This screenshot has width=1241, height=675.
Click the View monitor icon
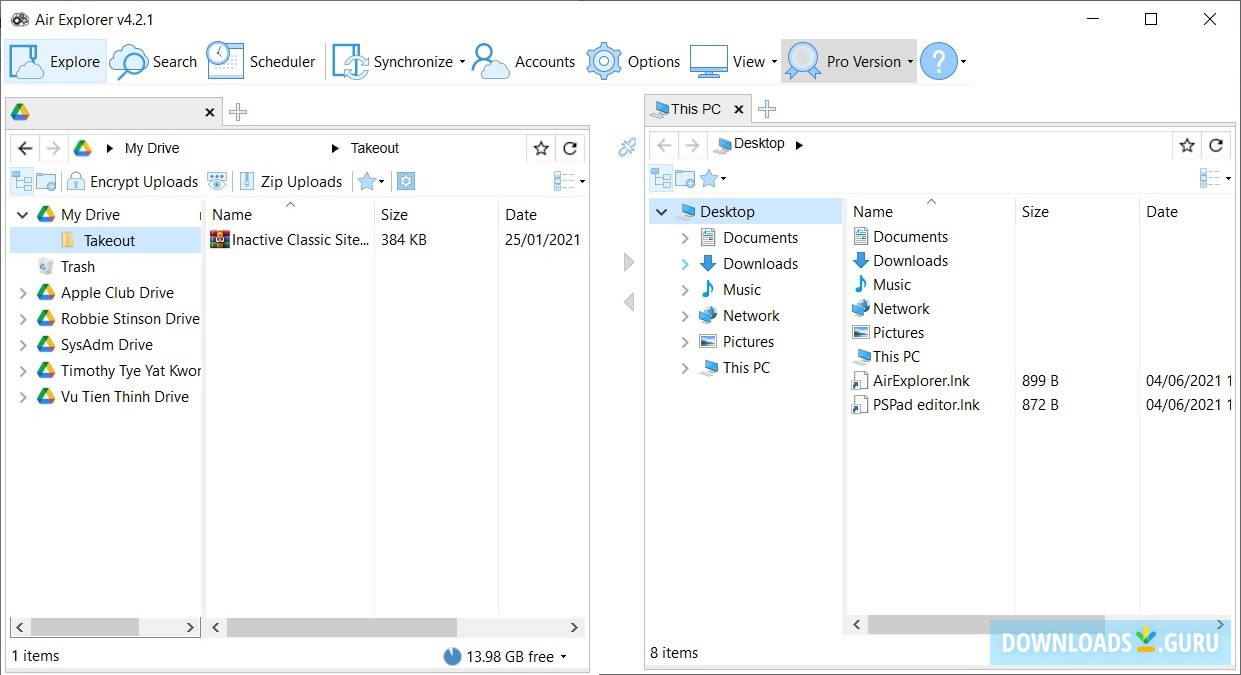708,61
